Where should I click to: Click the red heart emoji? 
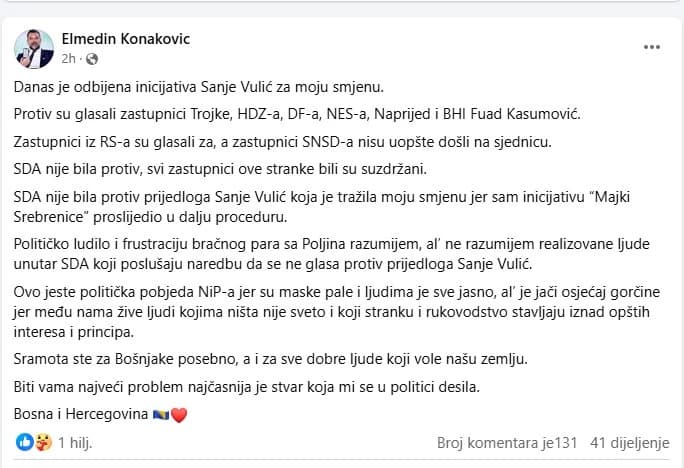click(179, 415)
